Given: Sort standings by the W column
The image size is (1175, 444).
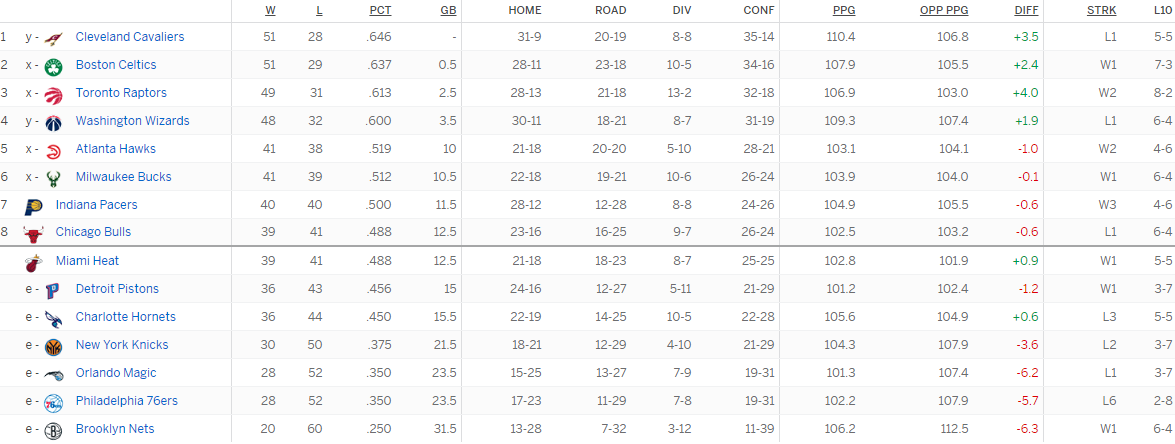Looking at the screenshot, I should click(x=271, y=10).
